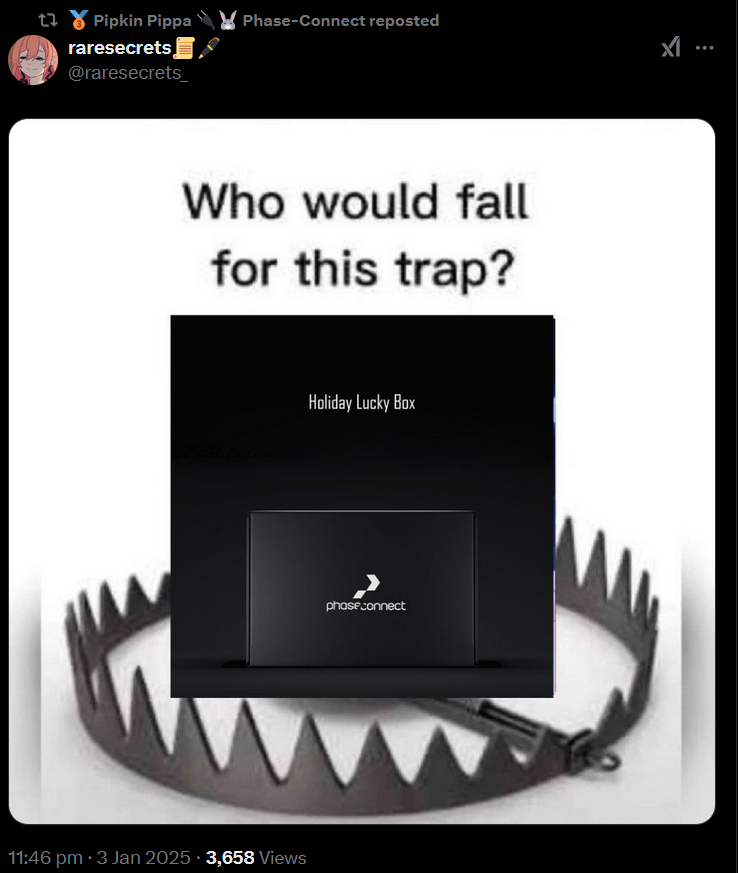Click the scroll emoji after raresecrets

pyautogui.click(x=184, y=48)
